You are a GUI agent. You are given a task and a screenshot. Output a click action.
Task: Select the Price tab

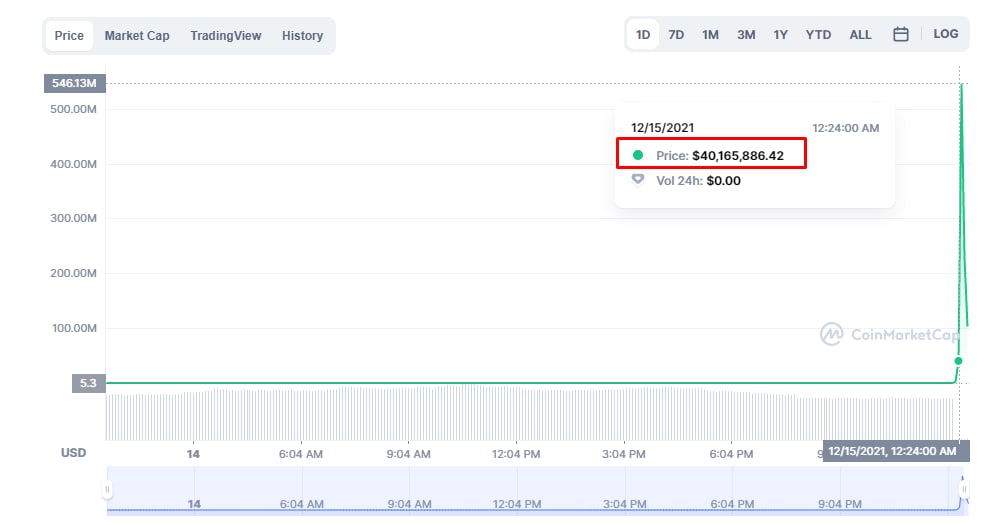[69, 35]
